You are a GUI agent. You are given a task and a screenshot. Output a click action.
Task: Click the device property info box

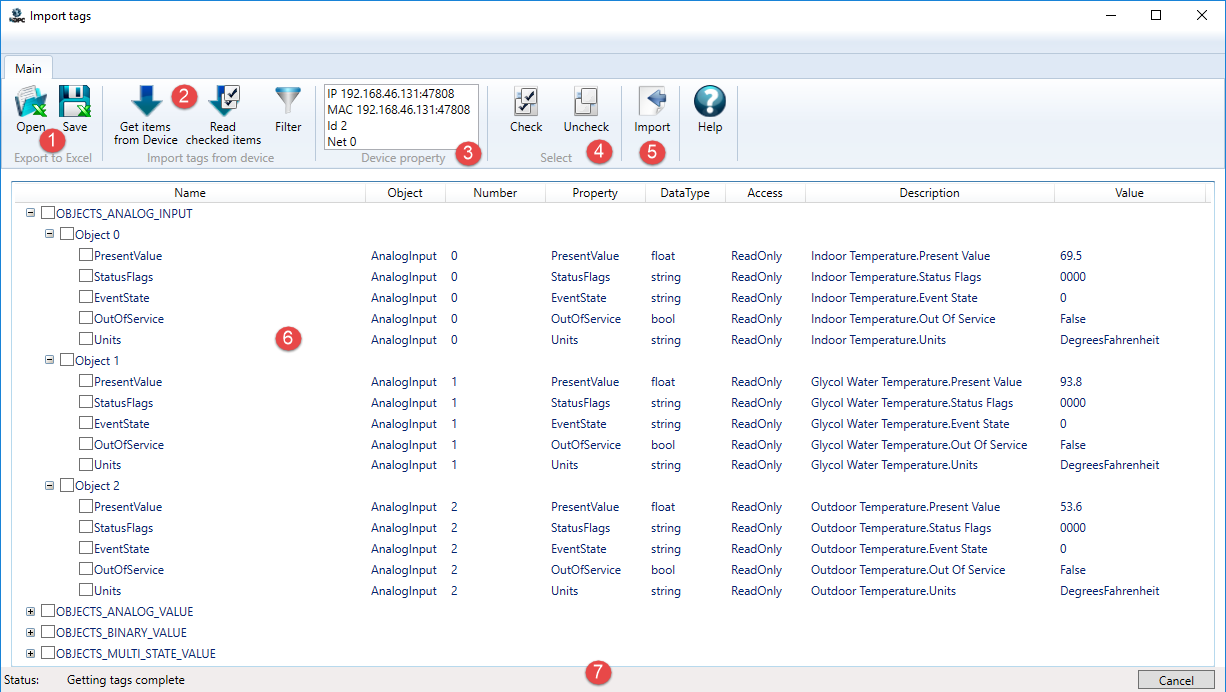[401, 117]
